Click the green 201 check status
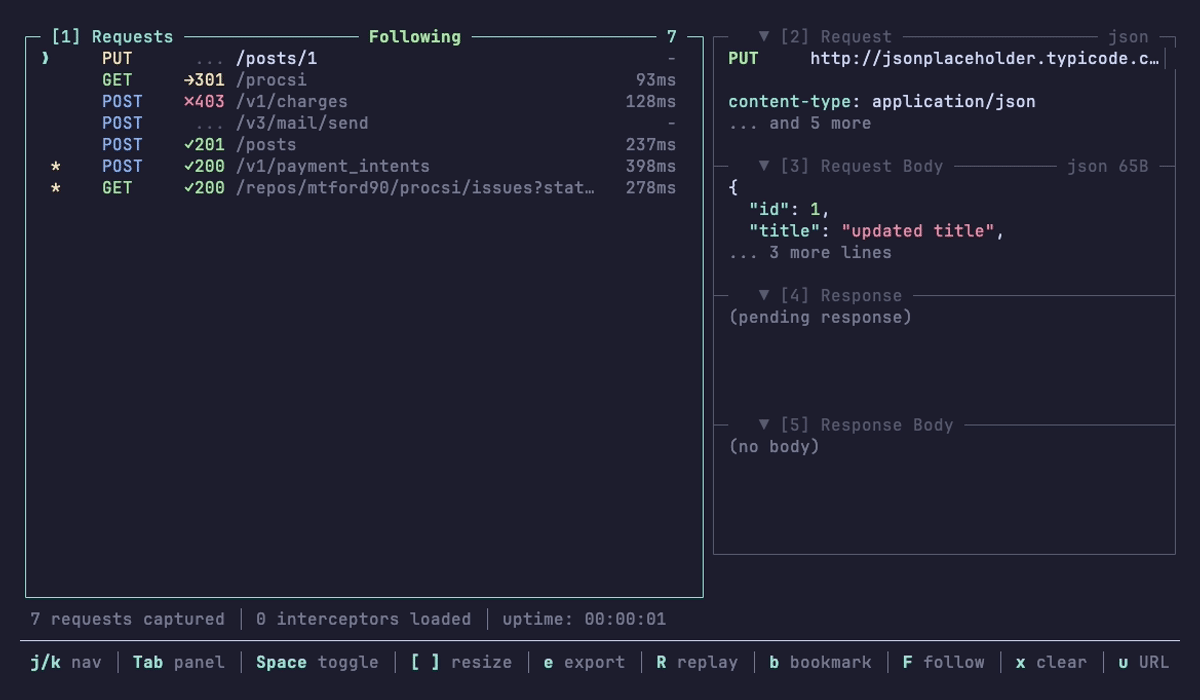The height and width of the screenshot is (700, 1200). click(204, 145)
